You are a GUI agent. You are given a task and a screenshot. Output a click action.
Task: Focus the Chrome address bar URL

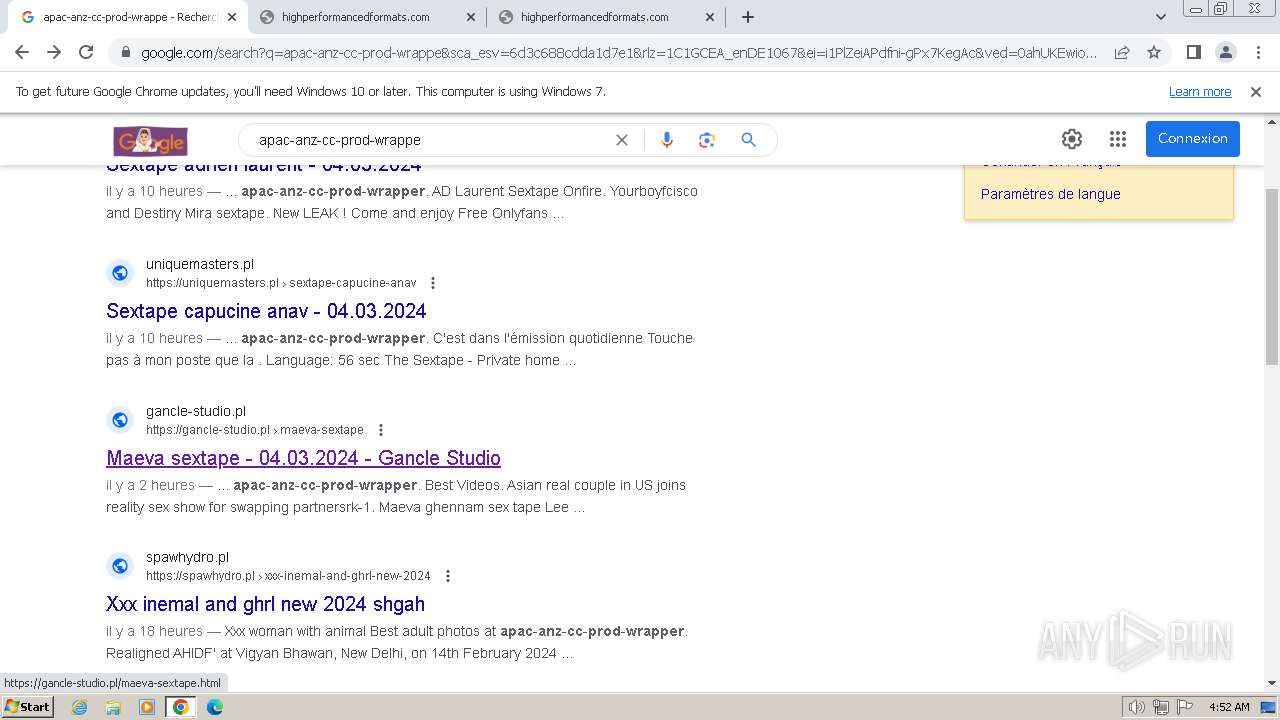click(619, 53)
